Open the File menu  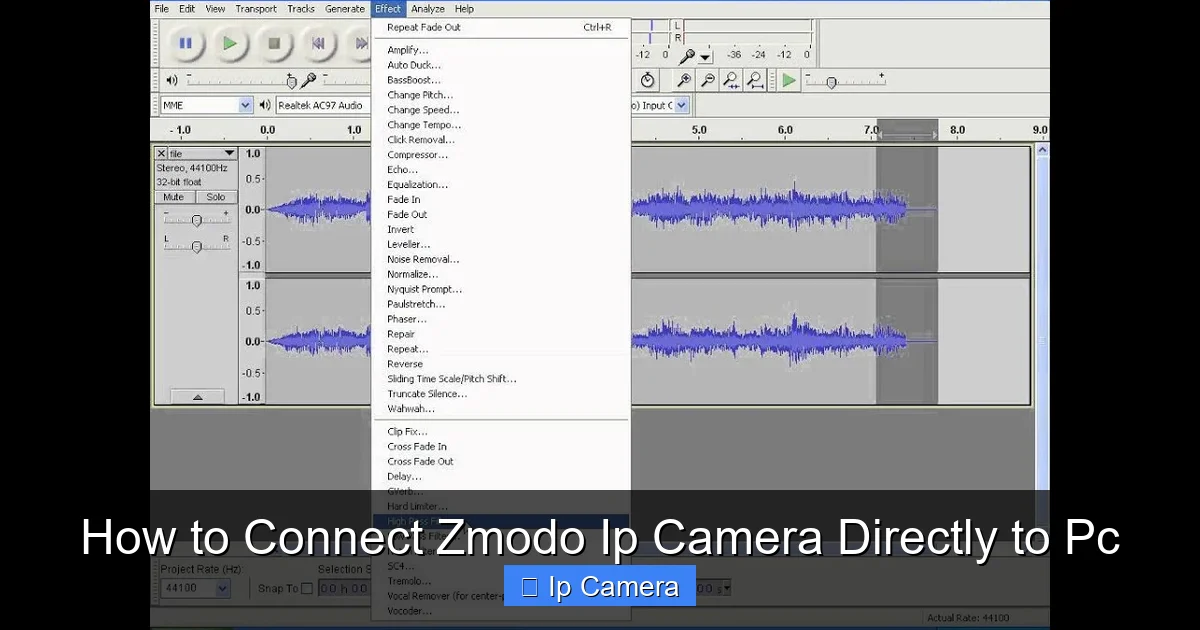click(x=161, y=9)
